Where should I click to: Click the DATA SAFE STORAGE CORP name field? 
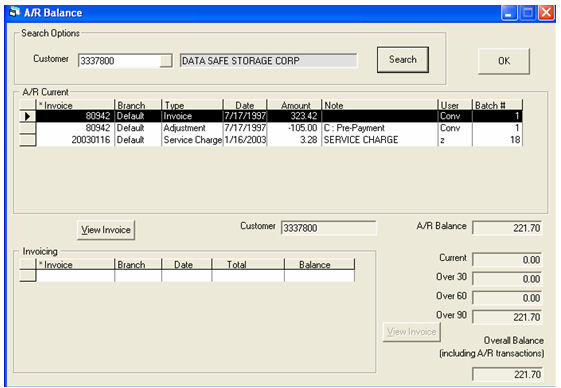tap(268, 60)
